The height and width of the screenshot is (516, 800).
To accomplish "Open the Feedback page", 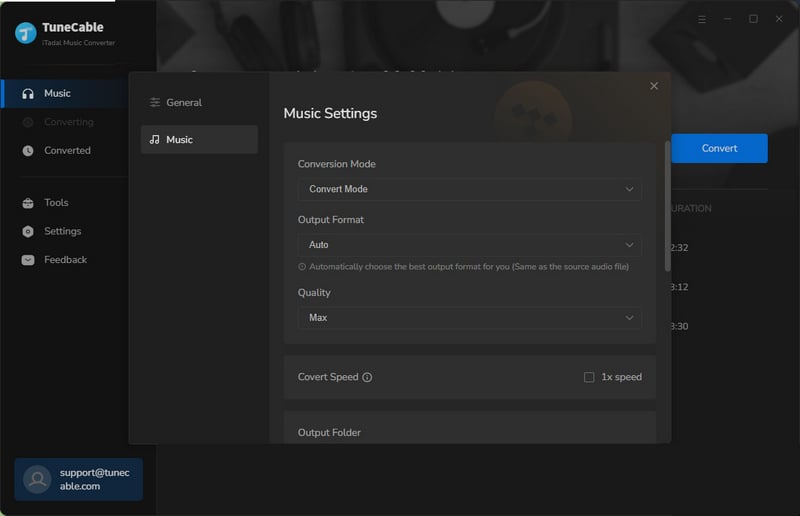I will 64,260.
